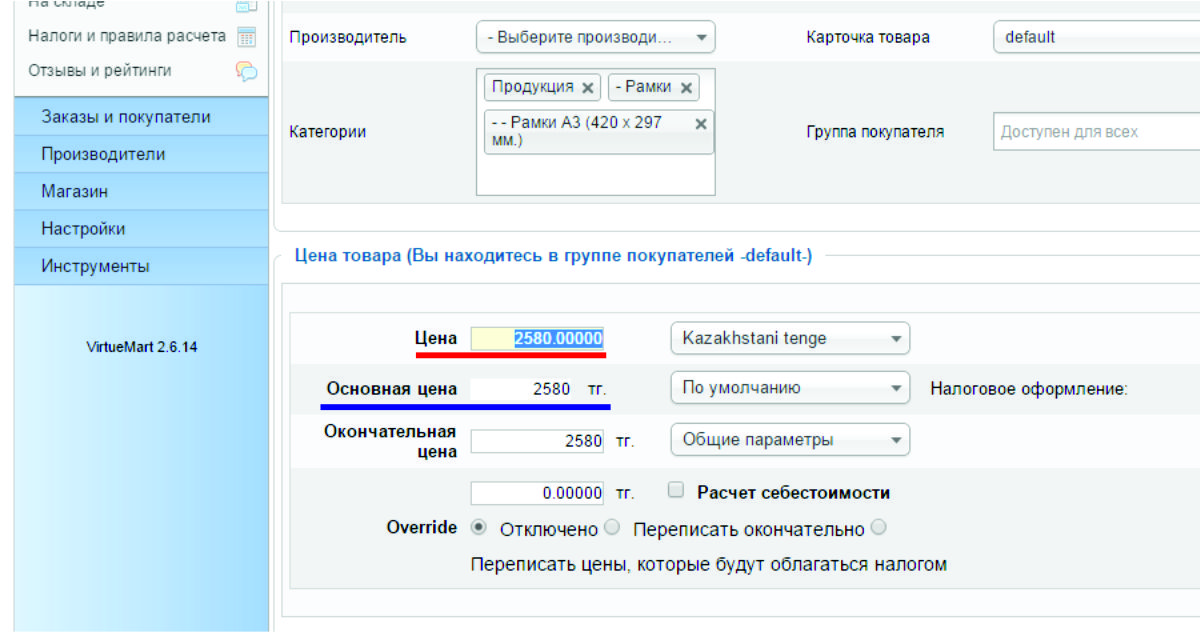Image resolution: width=1200 pixels, height=632 pixels.
Task: Remove the Продукция category tag
Action: (x=588, y=88)
